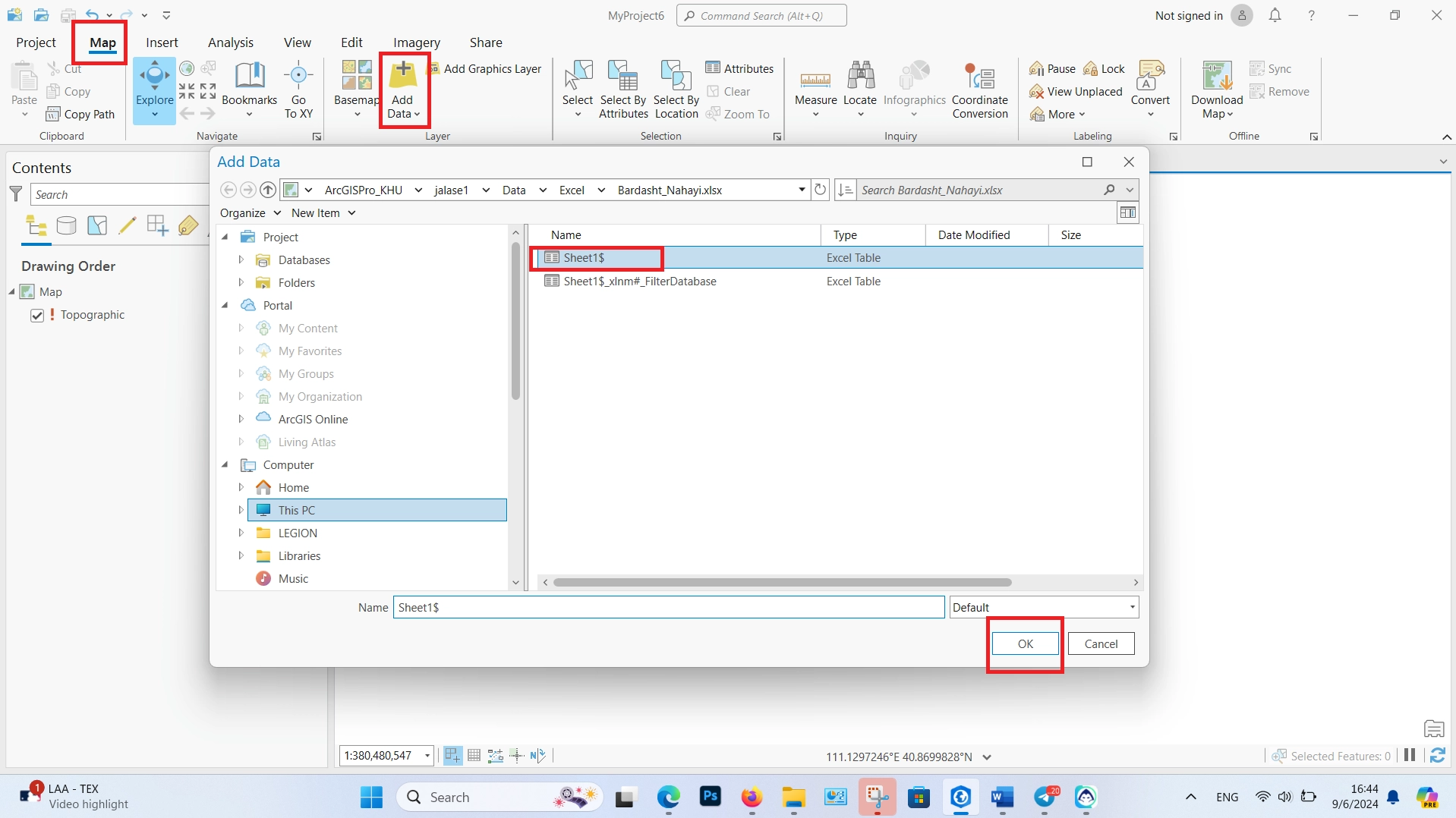Viewport: 1456px width, 818px height.
Task: Expand the This PC node
Action: [241, 510]
